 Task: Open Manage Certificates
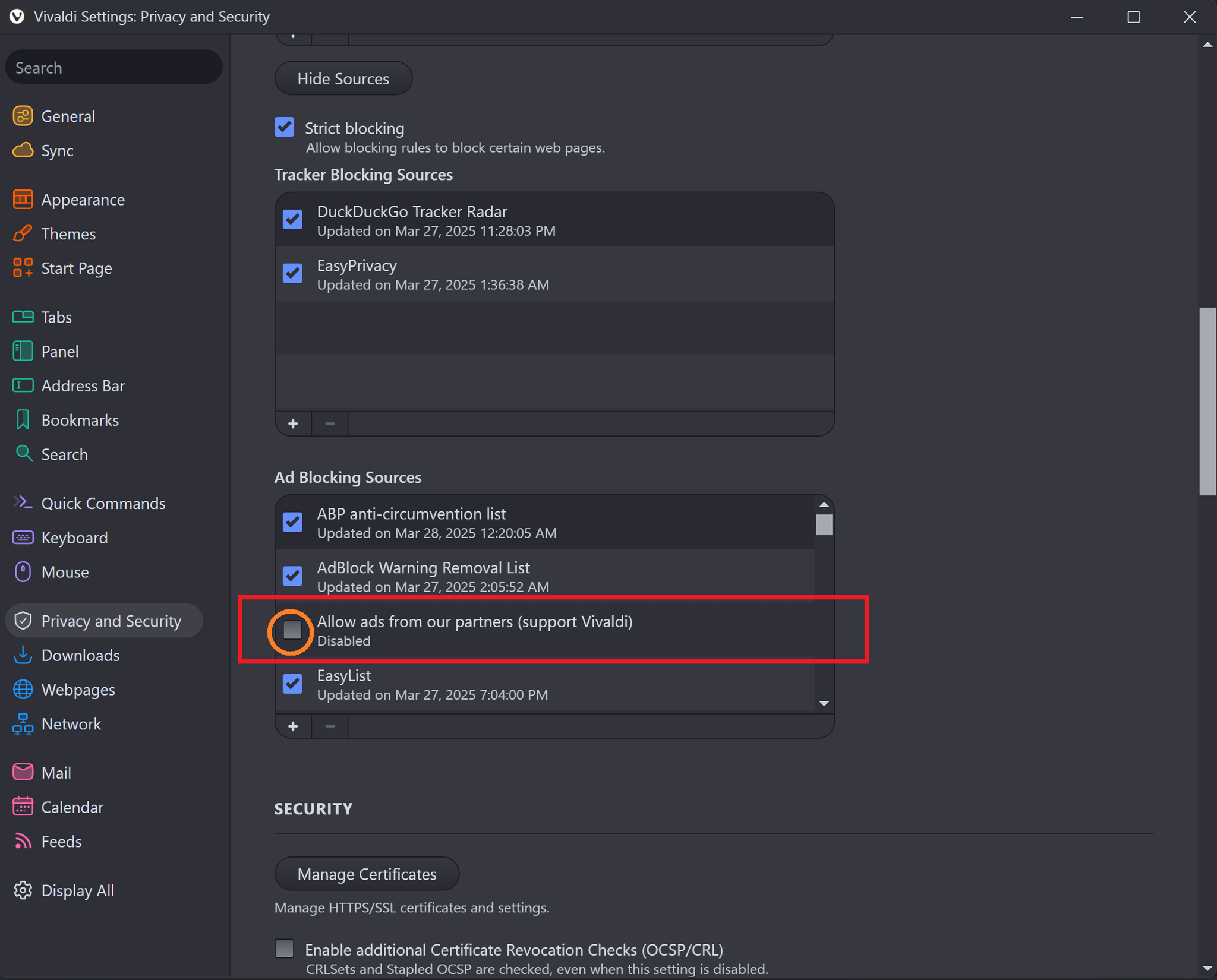click(367, 874)
